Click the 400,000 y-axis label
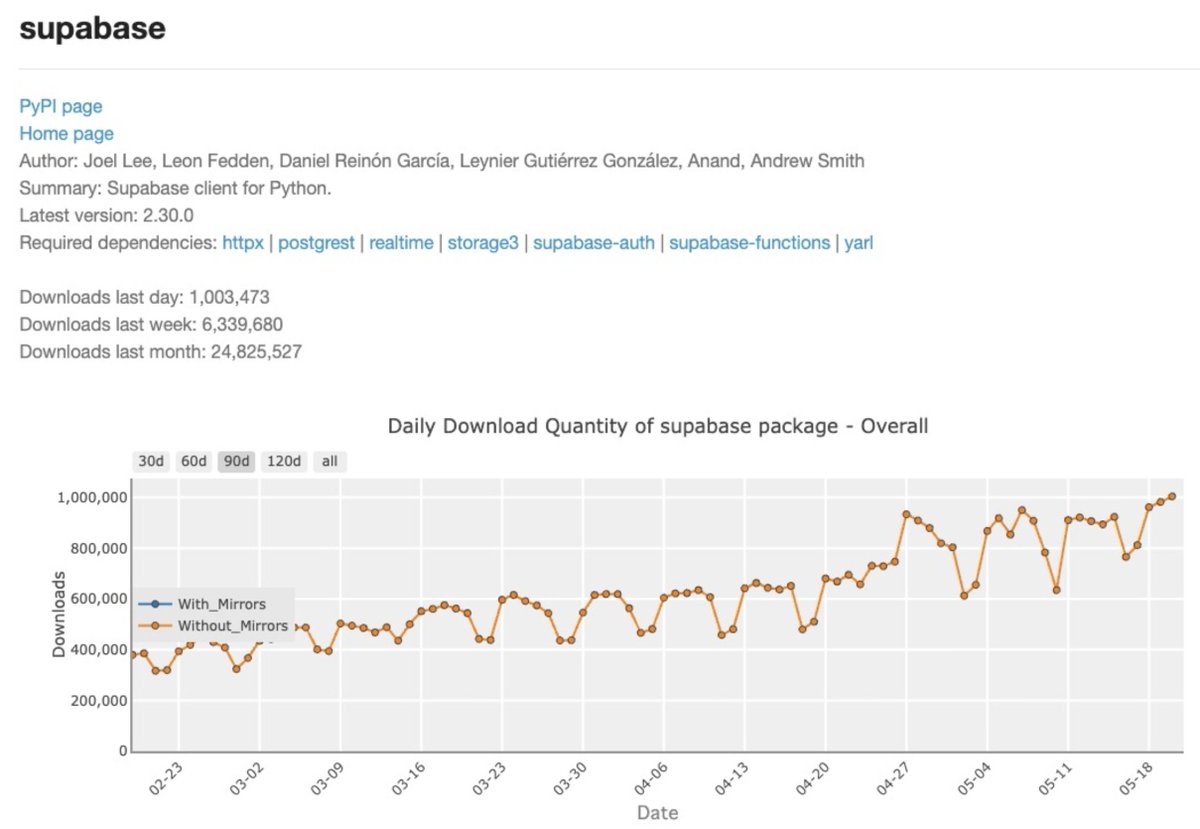Image resolution: width=1200 pixels, height=829 pixels. [x=101, y=650]
